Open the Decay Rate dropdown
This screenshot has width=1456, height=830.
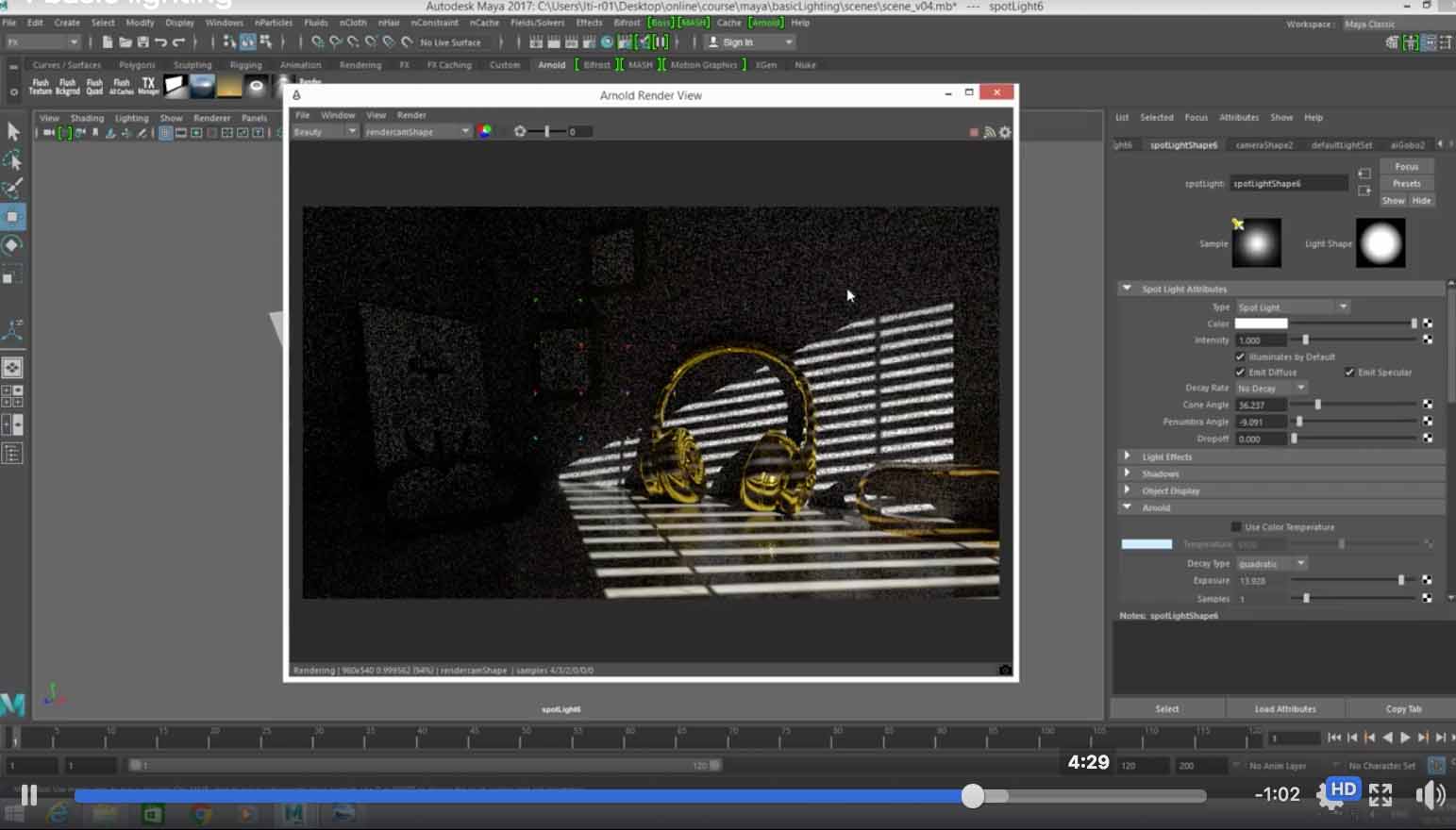pyautogui.click(x=1271, y=388)
